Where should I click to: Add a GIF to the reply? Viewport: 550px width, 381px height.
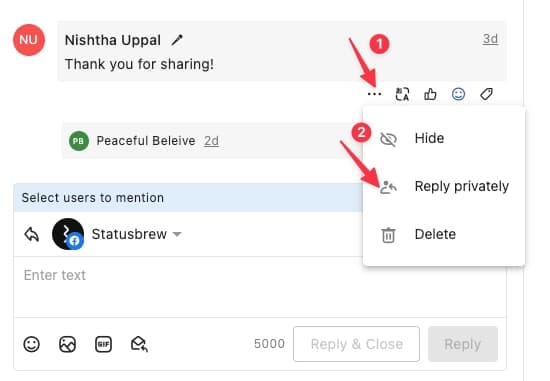(103, 344)
